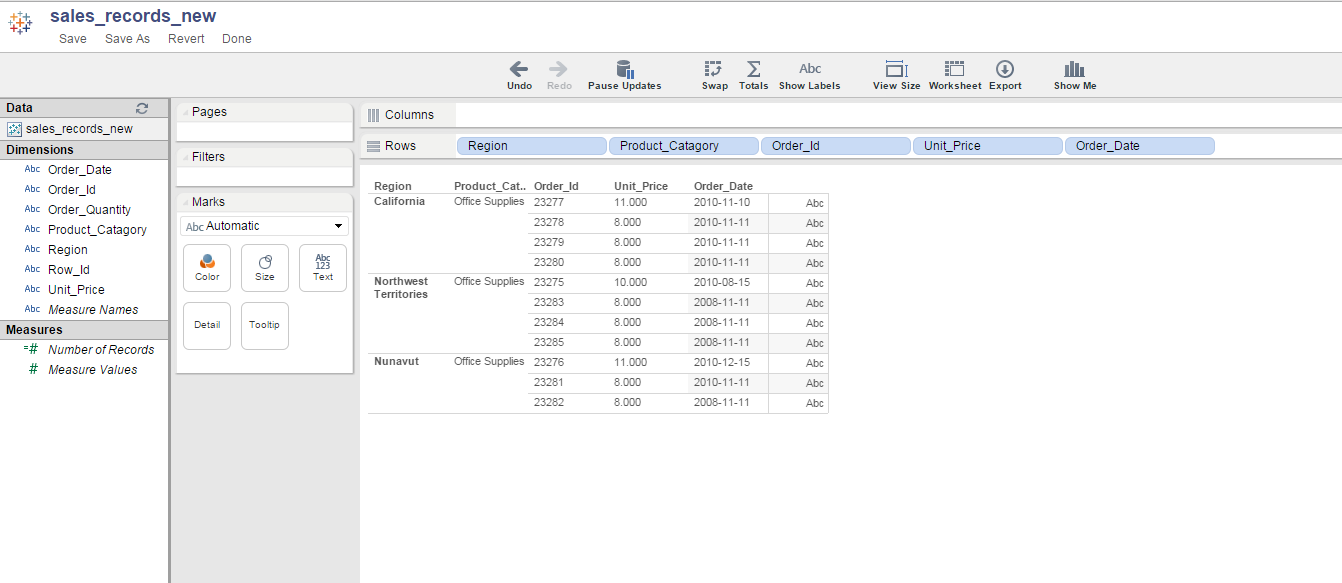Open the Color marks card
This screenshot has width=1342, height=583.
pyautogui.click(x=207, y=268)
